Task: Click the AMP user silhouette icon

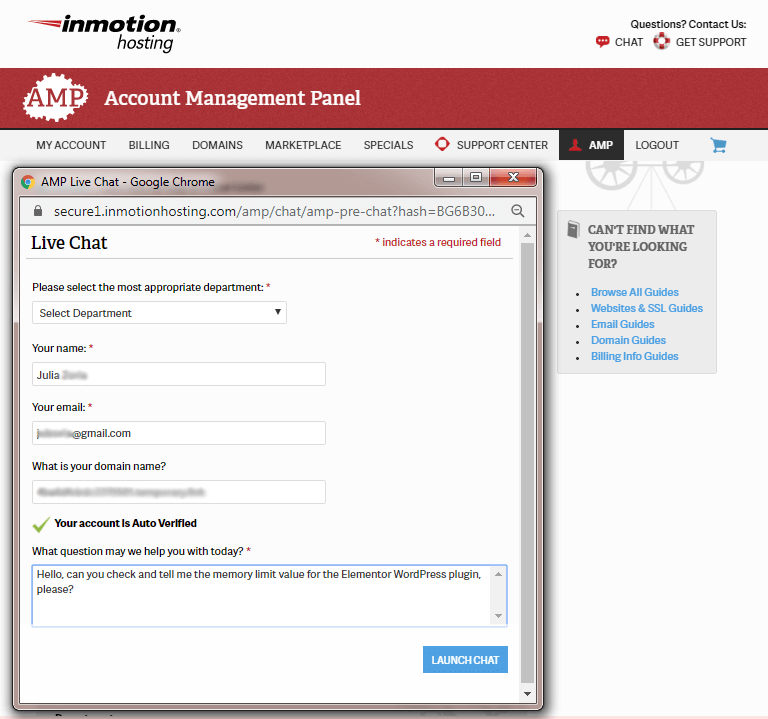Action: tap(575, 145)
